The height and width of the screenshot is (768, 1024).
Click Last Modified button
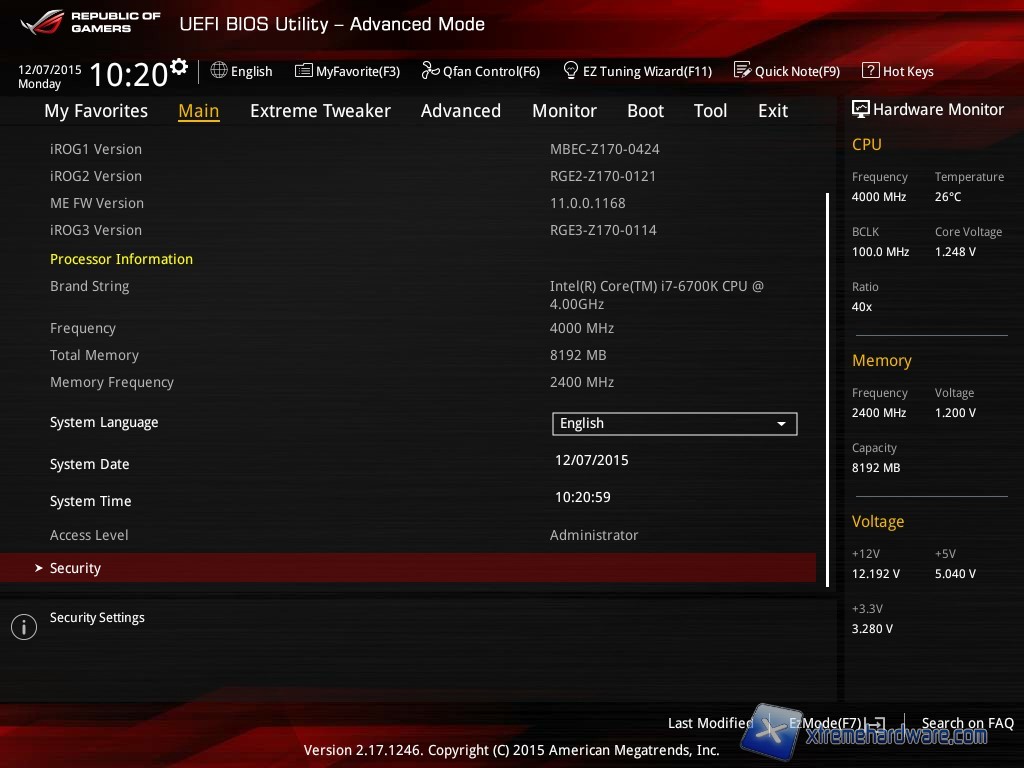point(710,723)
